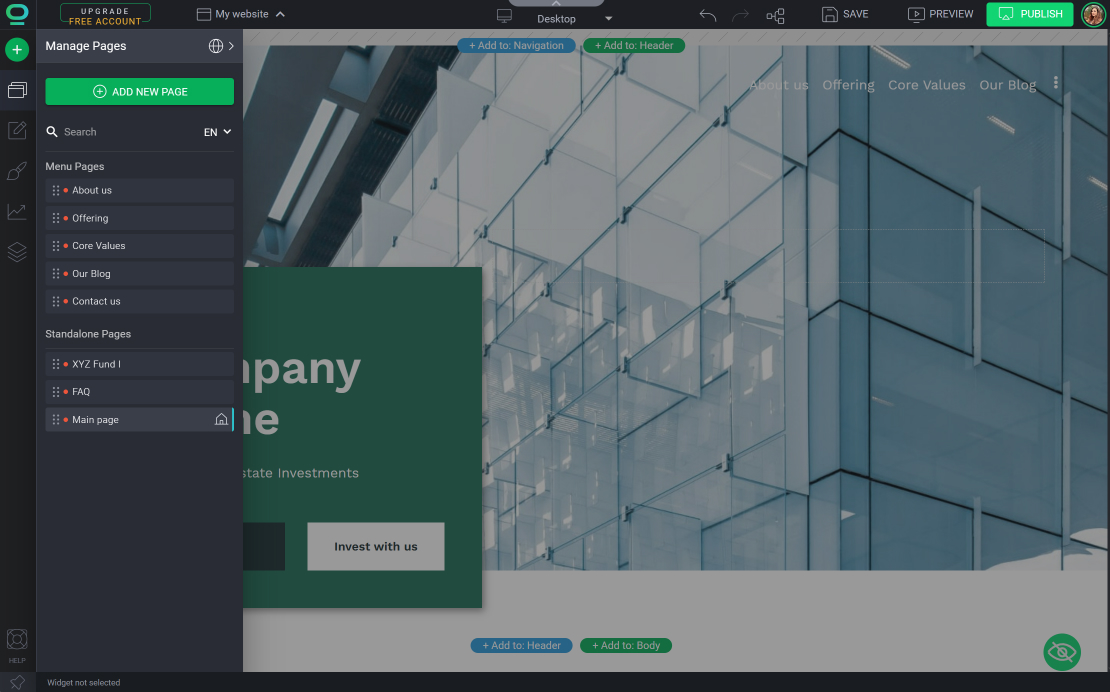1110x692 pixels.
Task: Click Offering in website navigation
Action: point(848,85)
